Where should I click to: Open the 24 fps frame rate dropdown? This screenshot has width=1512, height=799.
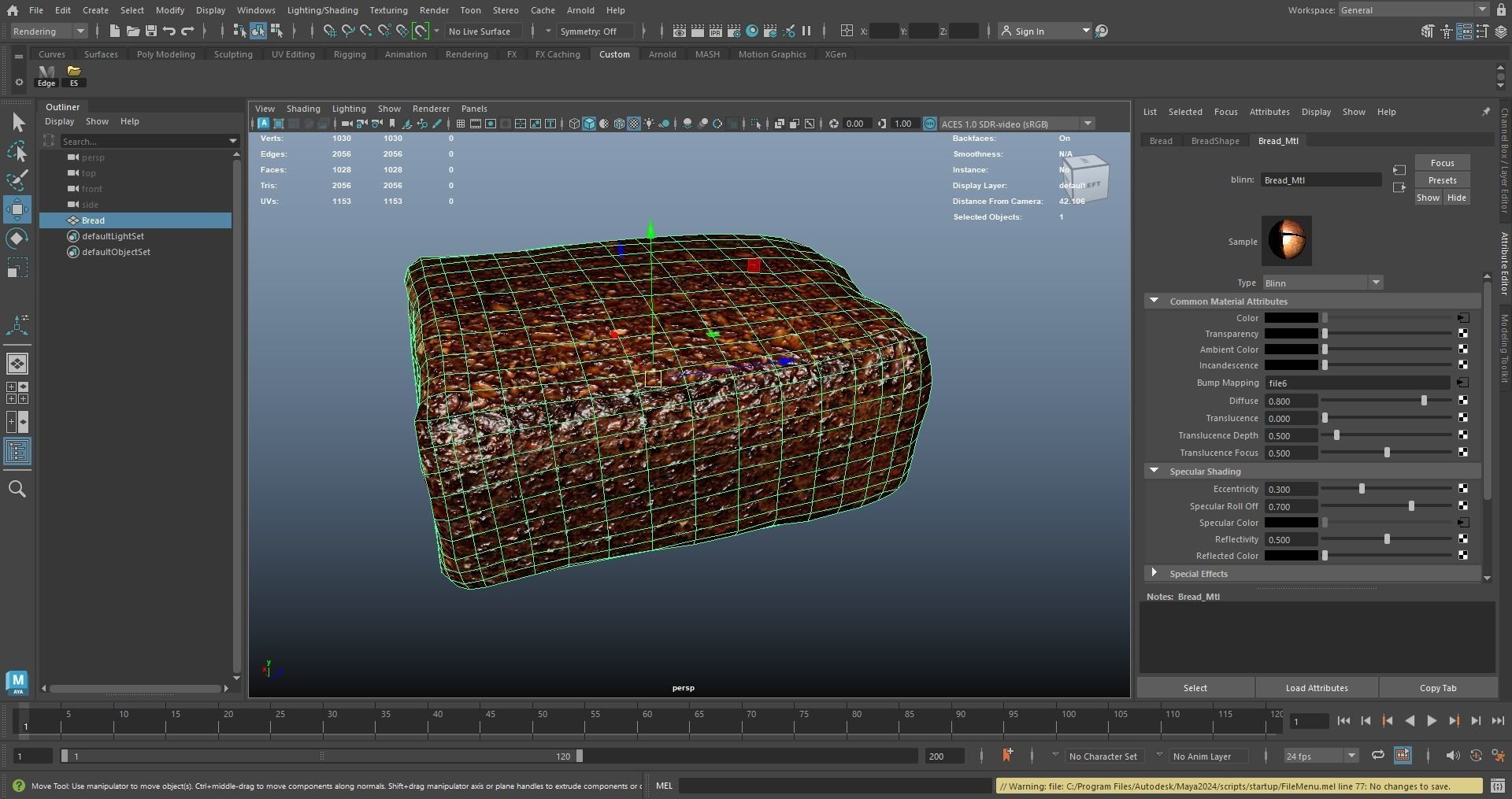click(x=1321, y=756)
